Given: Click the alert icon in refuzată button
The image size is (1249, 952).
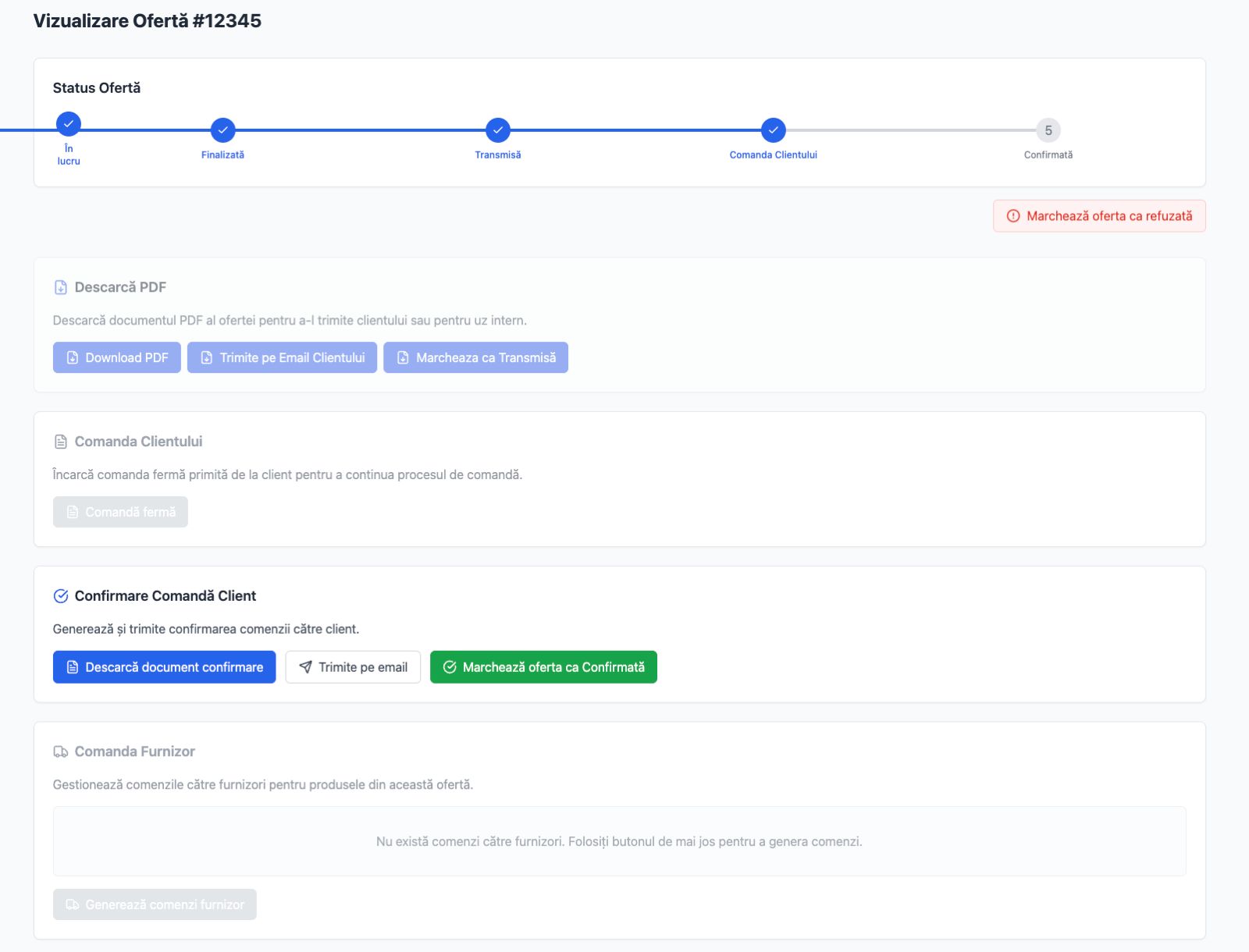Looking at the screenshot, I should [1013, 216].
